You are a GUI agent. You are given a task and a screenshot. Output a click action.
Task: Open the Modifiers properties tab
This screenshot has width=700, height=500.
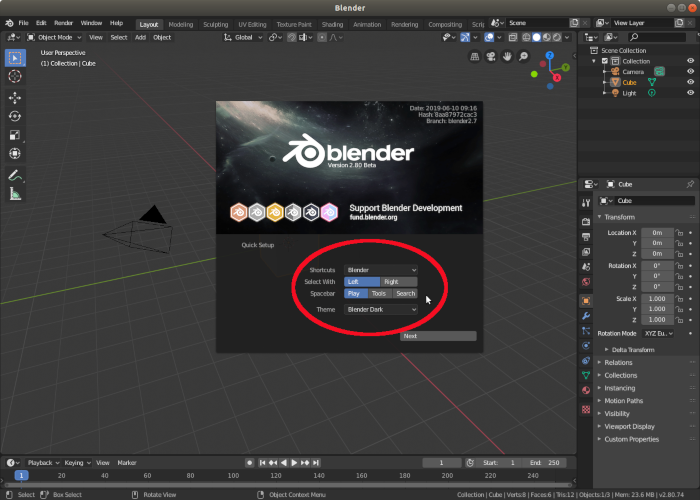586,316
